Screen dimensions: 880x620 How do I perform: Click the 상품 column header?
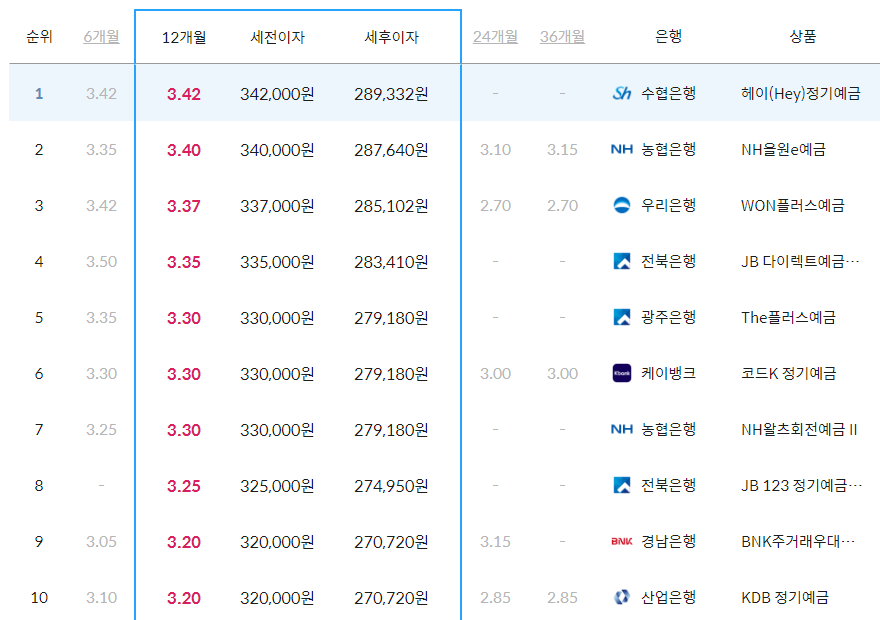click(x=803, y=36)
